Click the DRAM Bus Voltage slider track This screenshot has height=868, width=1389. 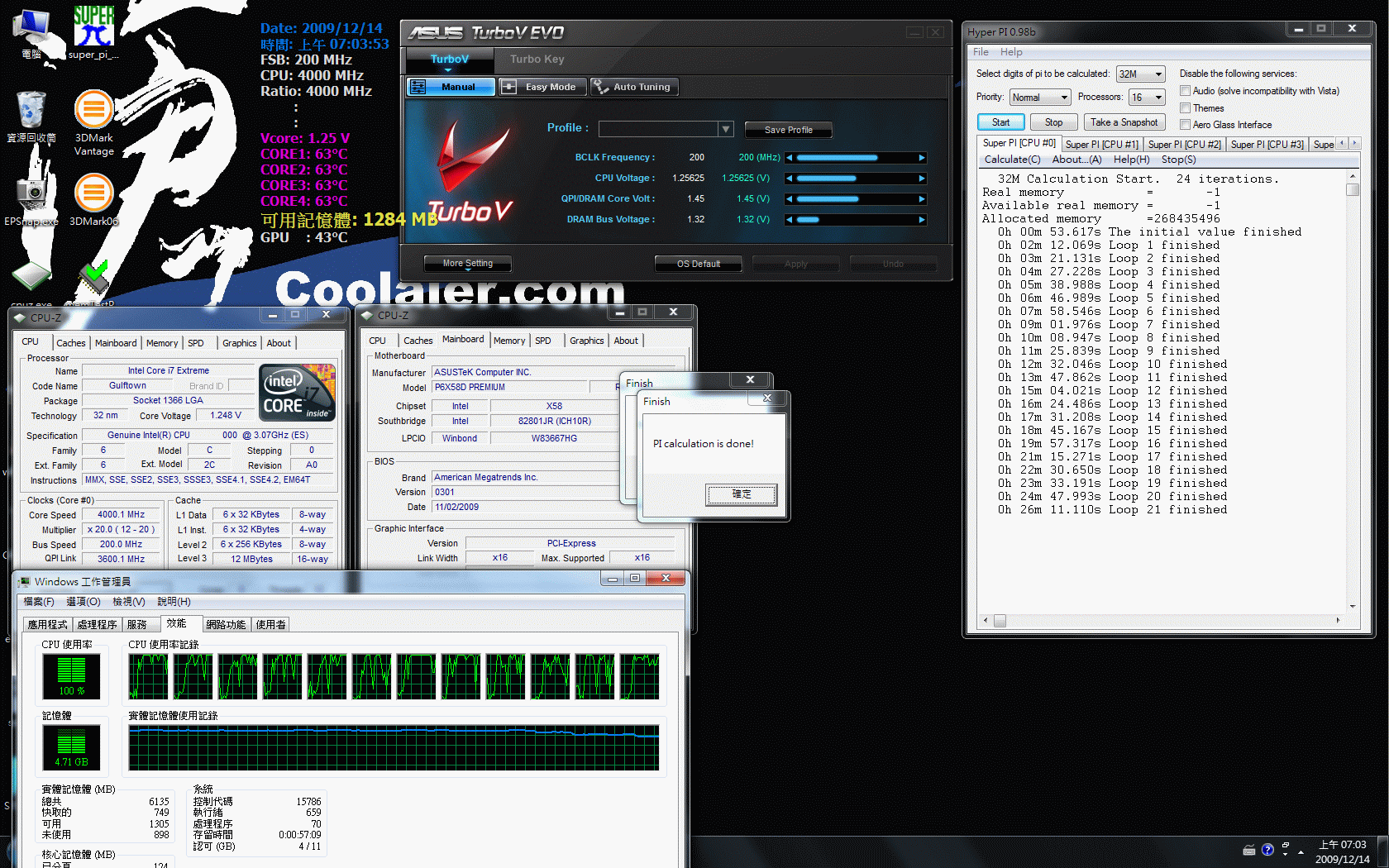855,220
